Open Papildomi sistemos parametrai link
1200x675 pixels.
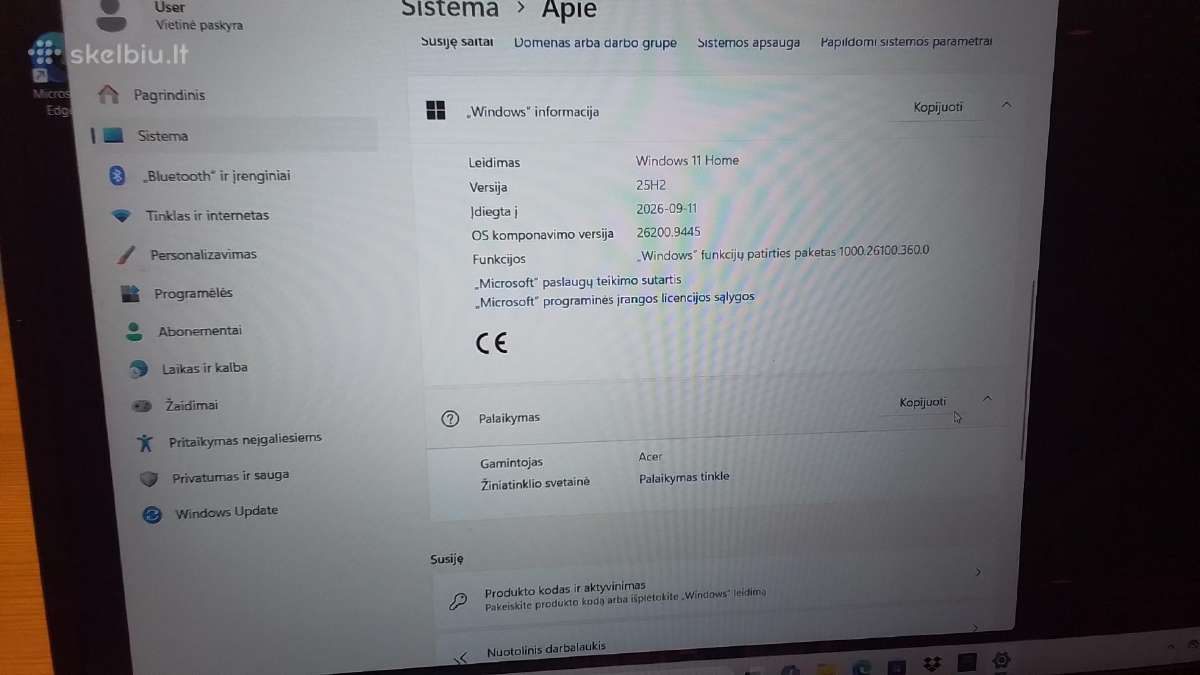(x=906, y=42)
